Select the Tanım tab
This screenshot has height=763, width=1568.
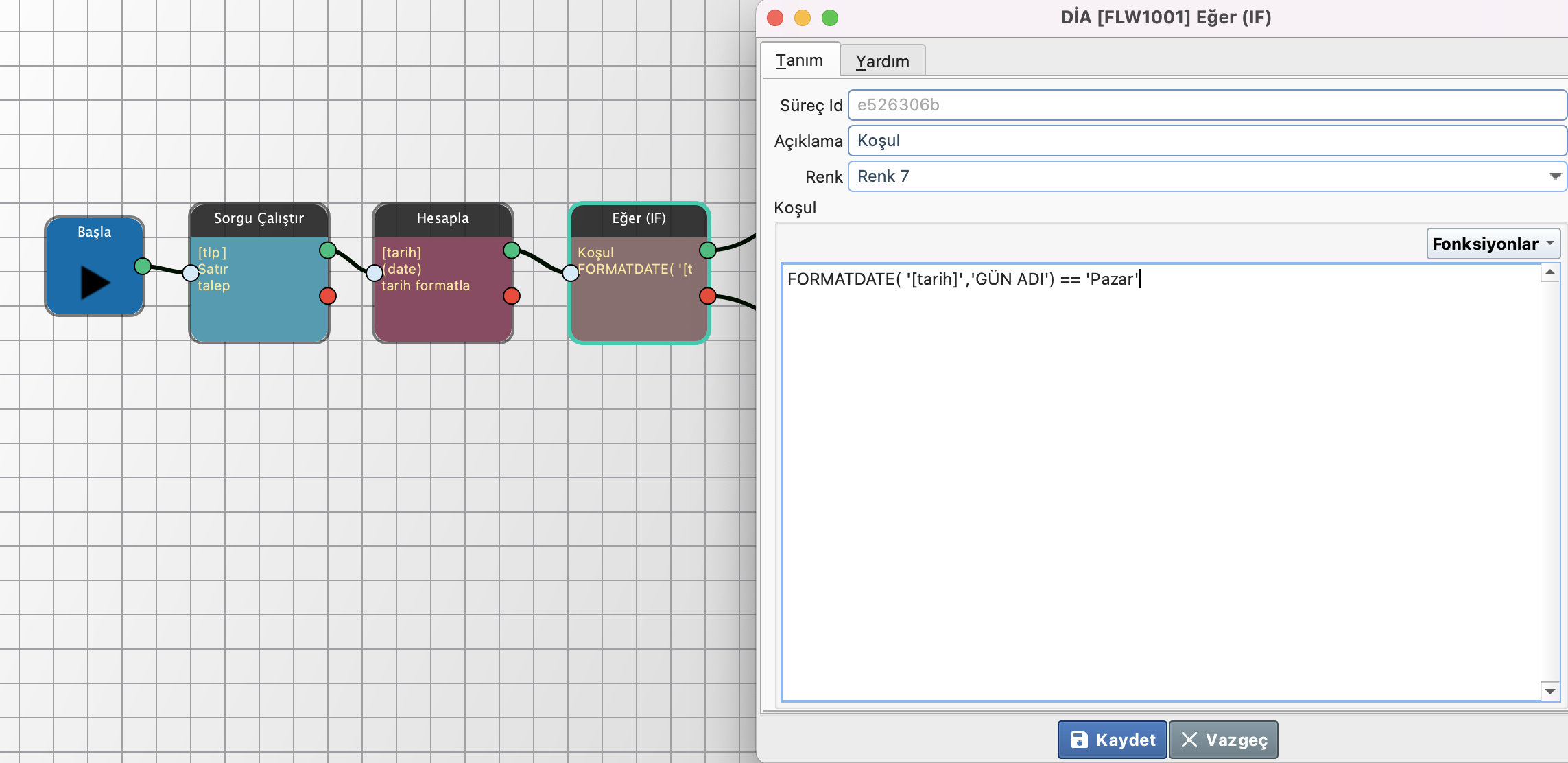pyautogui.click(x=800, y=60)
